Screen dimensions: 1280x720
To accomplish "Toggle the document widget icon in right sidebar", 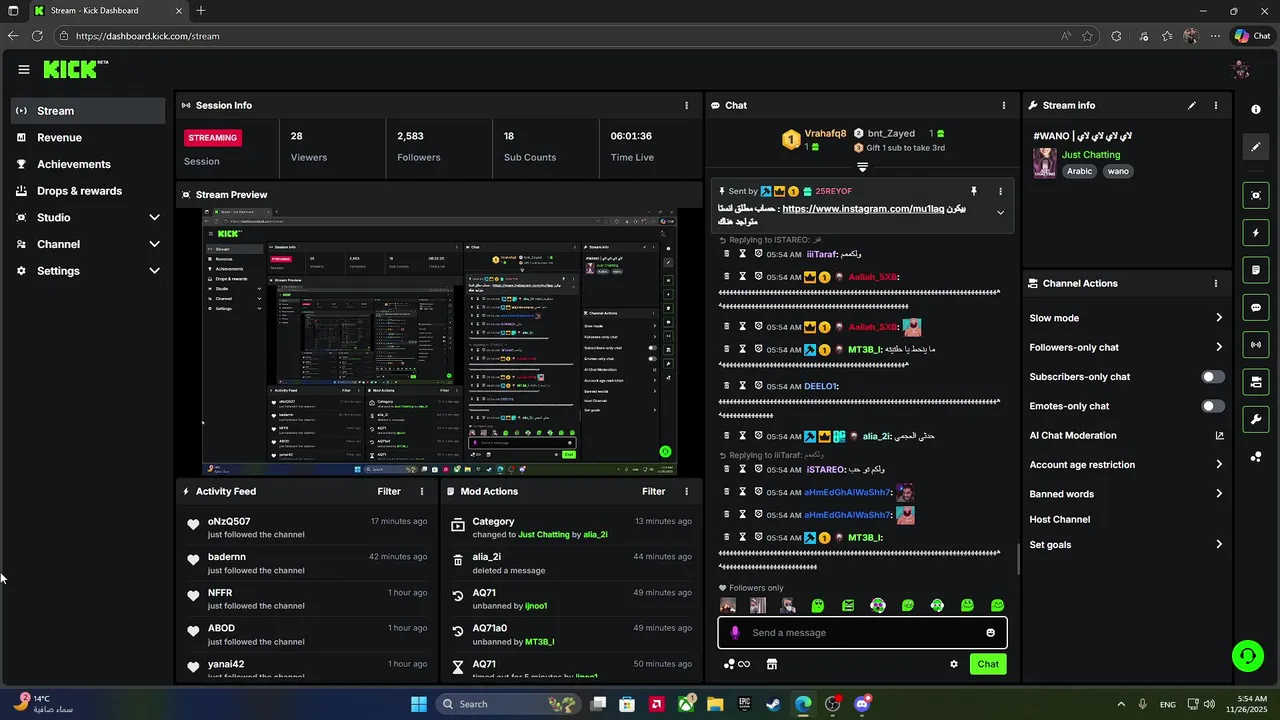I will click(x=1256, y=270).
